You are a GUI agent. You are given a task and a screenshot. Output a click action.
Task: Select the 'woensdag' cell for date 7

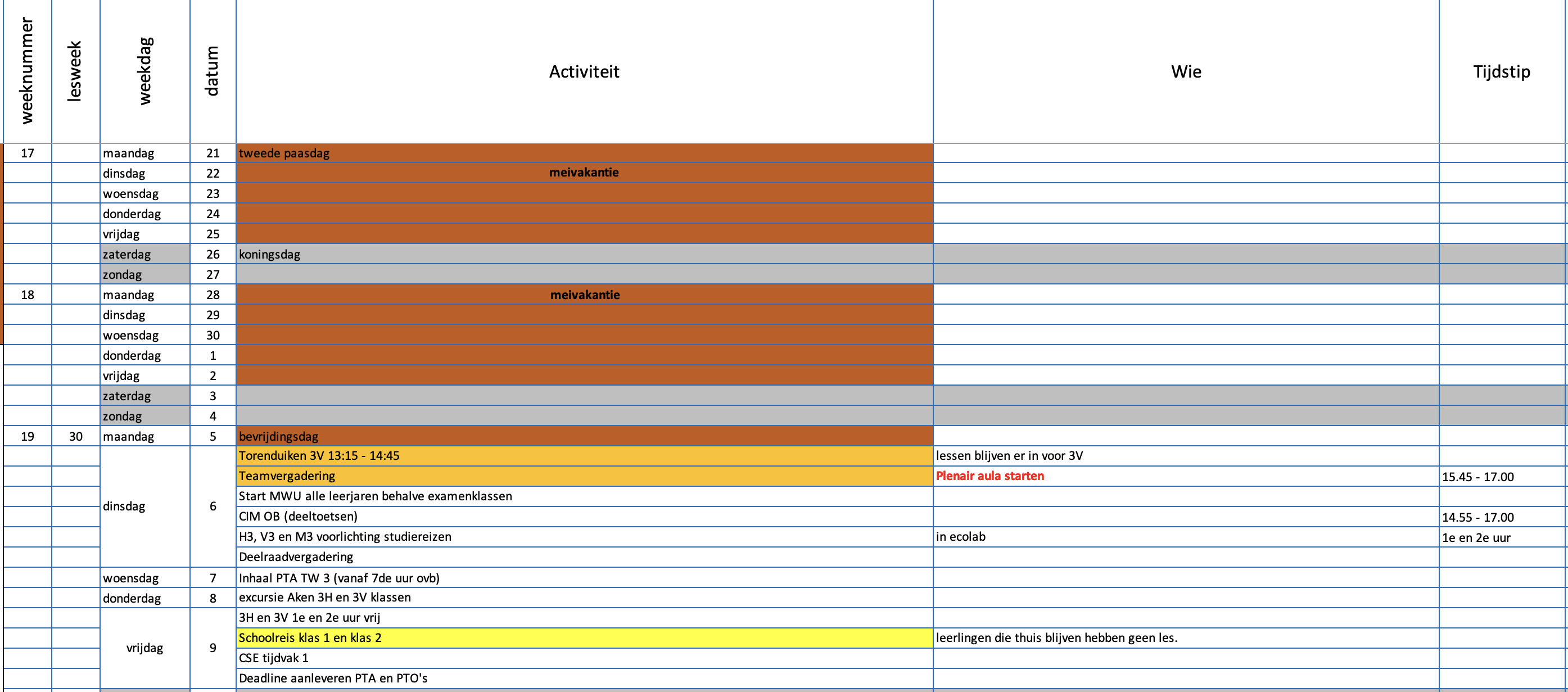[145, 577]
